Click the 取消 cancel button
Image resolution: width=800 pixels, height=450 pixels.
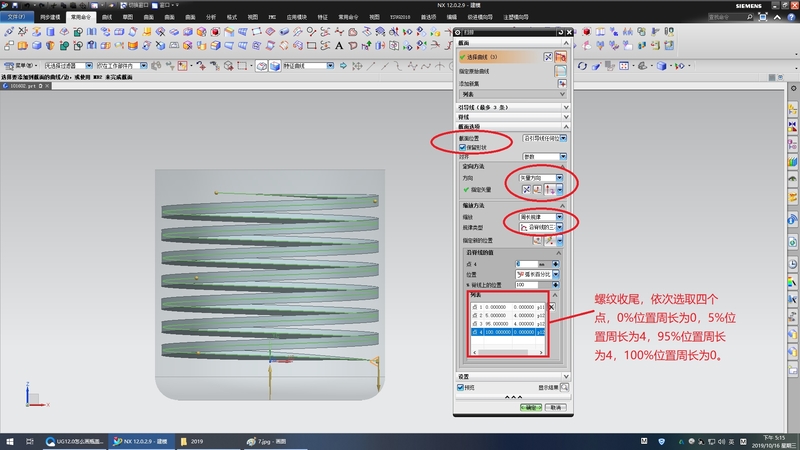[556, 407]
